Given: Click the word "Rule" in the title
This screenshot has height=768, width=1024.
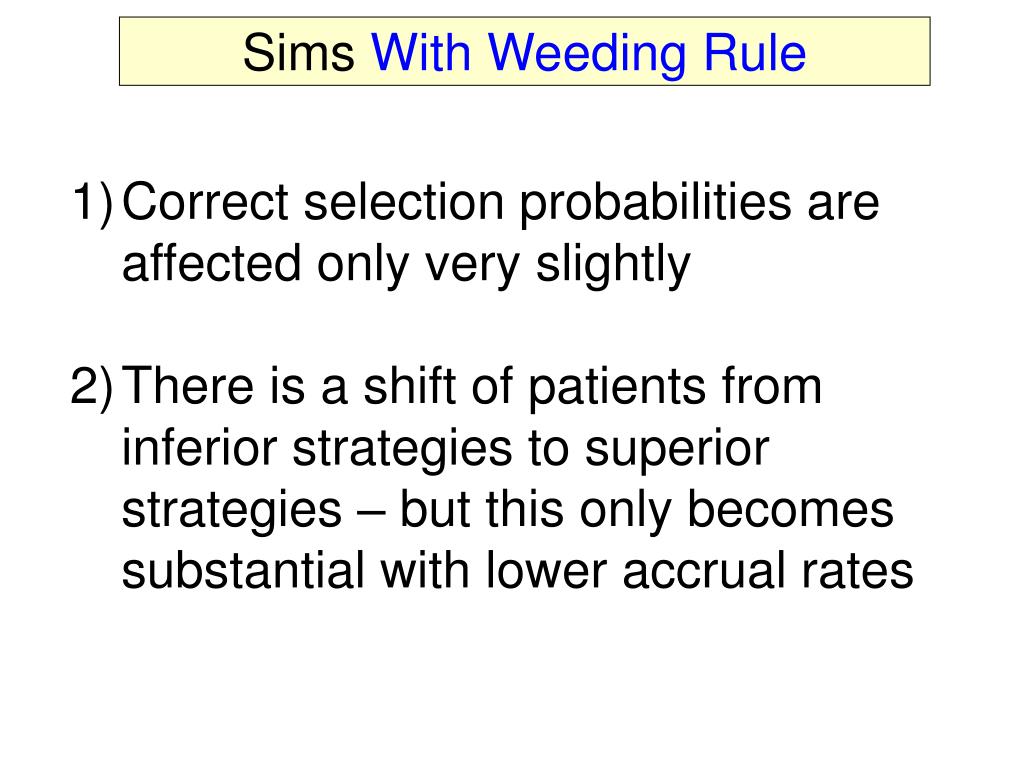Looking at the screenshot, I should [754, 52].
